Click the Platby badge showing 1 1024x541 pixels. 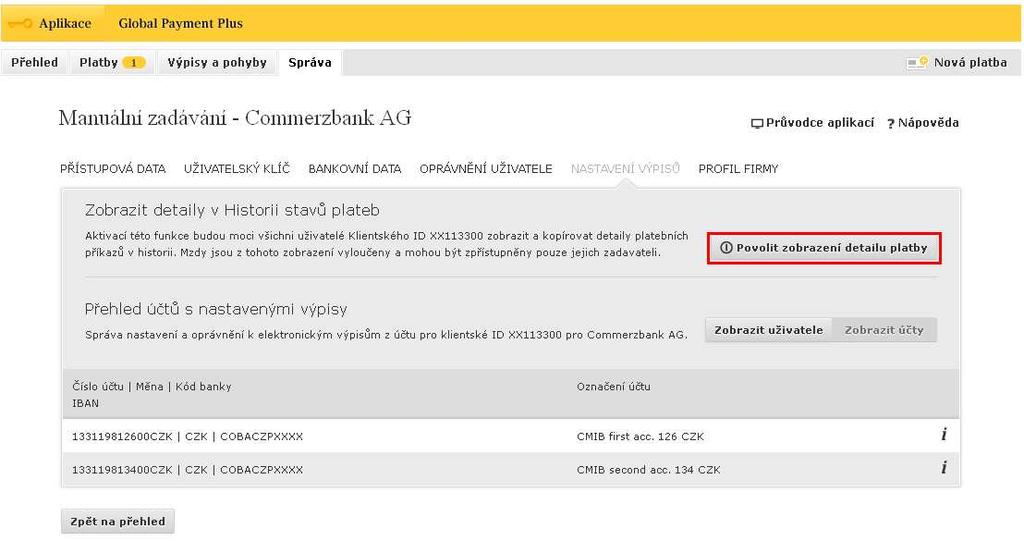134,63
